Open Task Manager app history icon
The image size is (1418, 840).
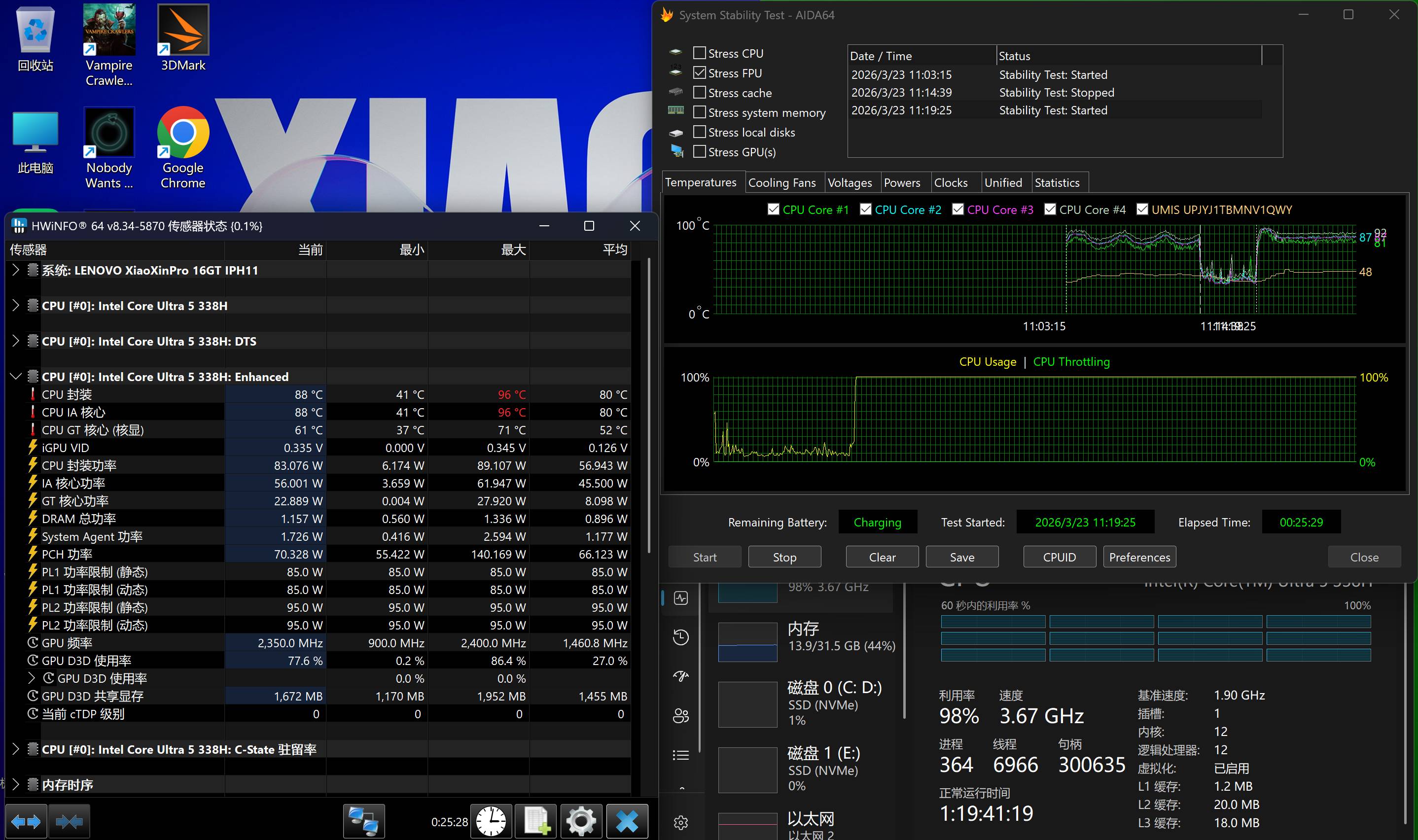680,637
